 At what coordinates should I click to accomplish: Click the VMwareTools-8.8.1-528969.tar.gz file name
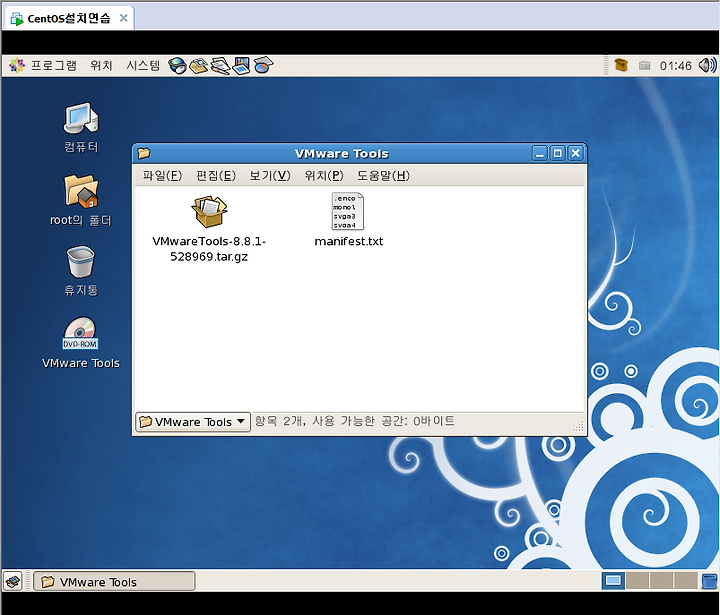209,248
